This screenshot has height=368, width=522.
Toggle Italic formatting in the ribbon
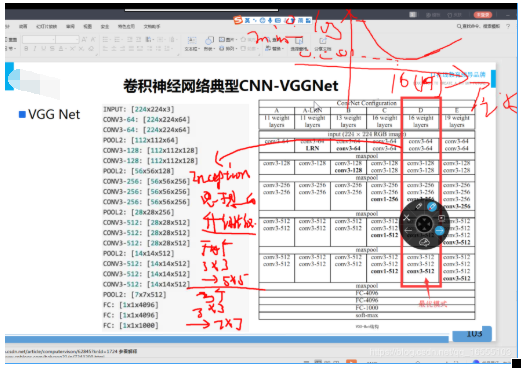click(35, 49)
